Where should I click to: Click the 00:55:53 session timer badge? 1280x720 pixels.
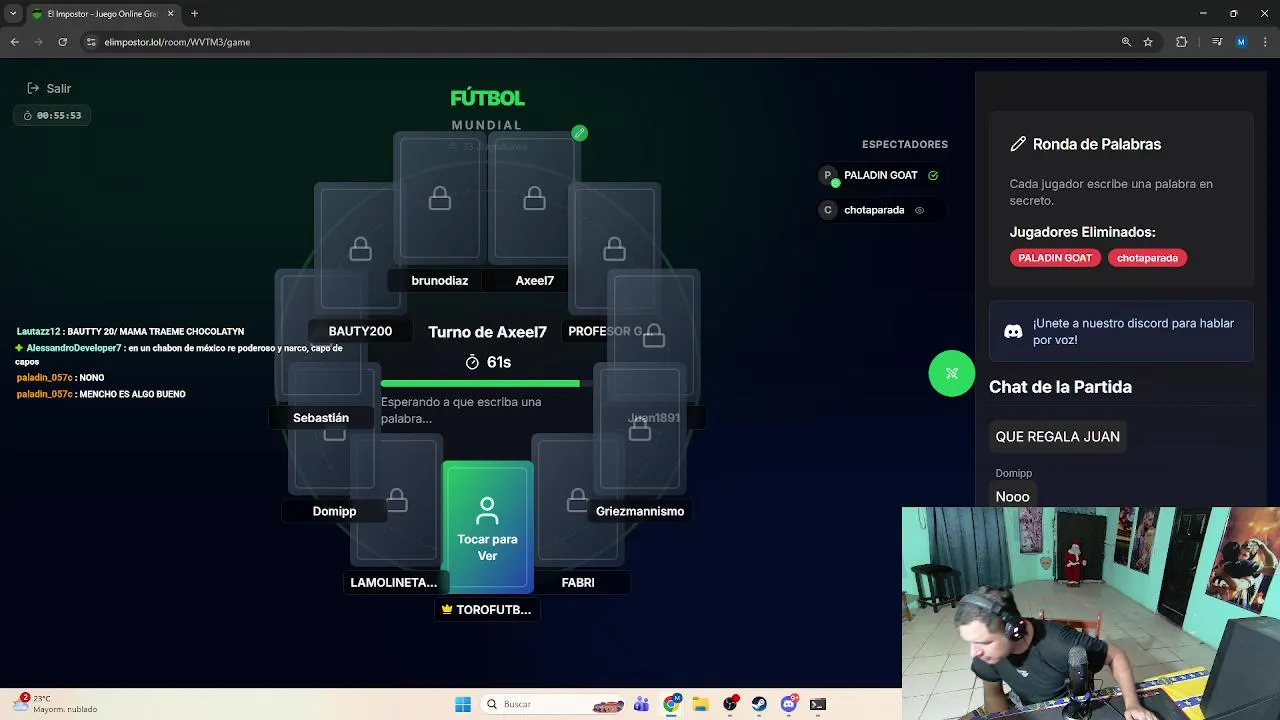[x=53, y=115]
